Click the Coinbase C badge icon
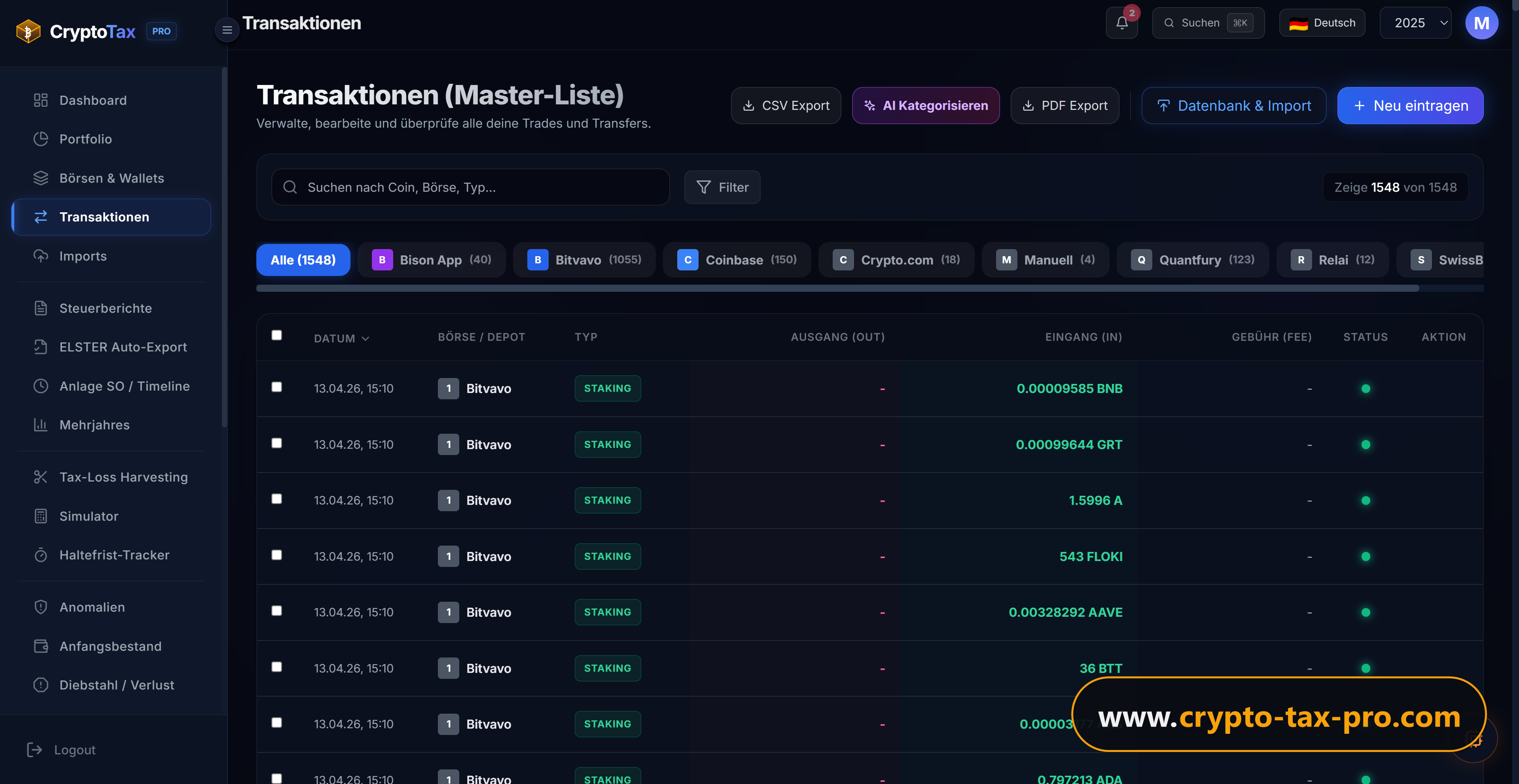 coord(688,260)
